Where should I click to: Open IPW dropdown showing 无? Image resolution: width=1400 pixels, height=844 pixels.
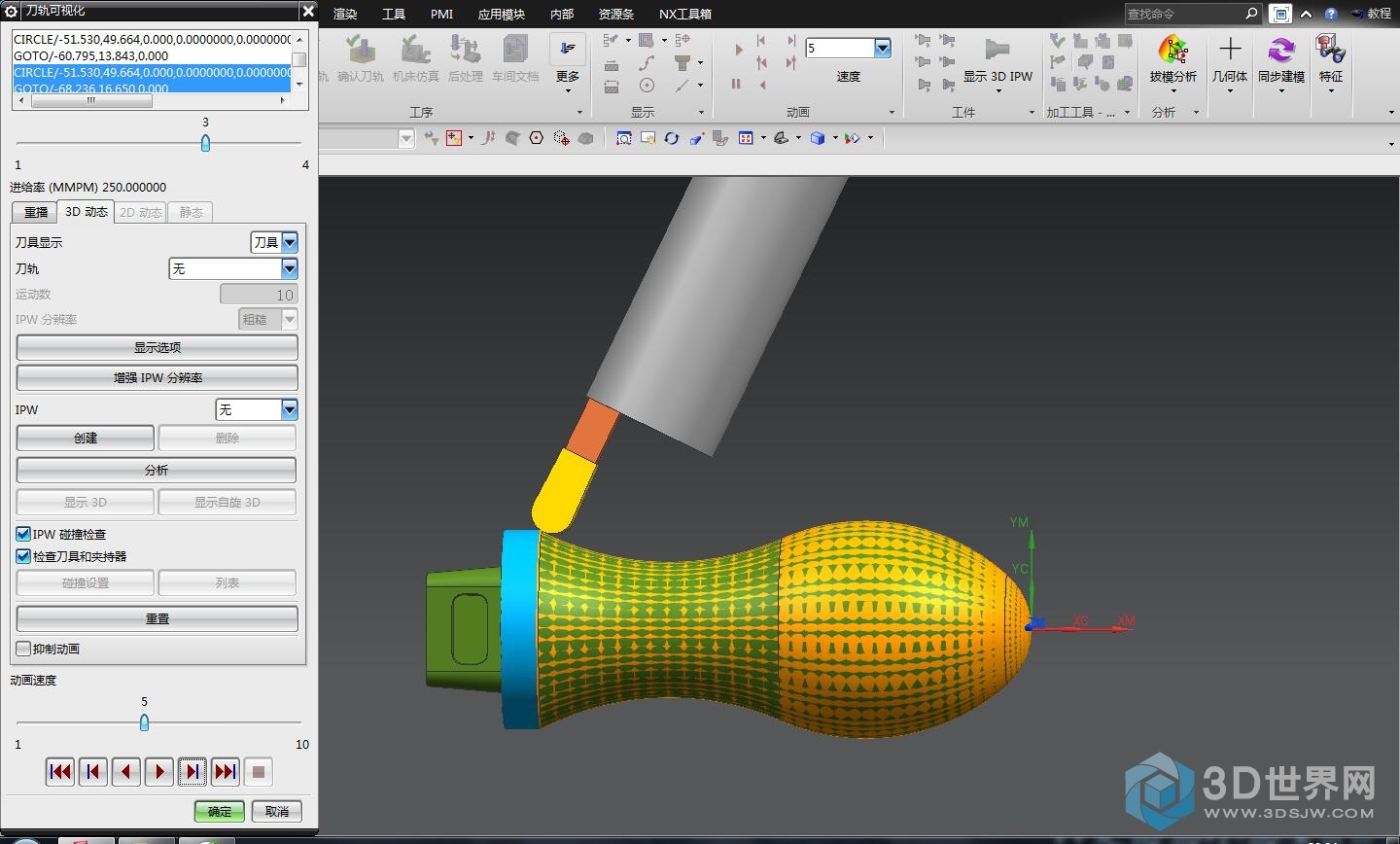[x=257, y=409]
